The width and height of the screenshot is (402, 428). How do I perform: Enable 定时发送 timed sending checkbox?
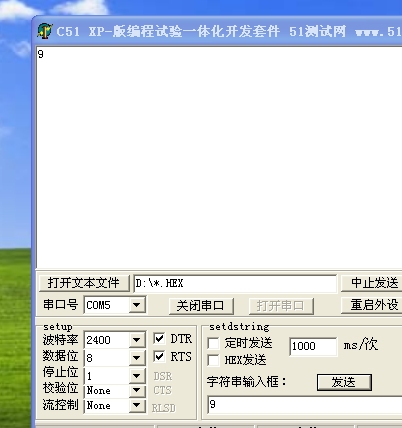[213, 343]
